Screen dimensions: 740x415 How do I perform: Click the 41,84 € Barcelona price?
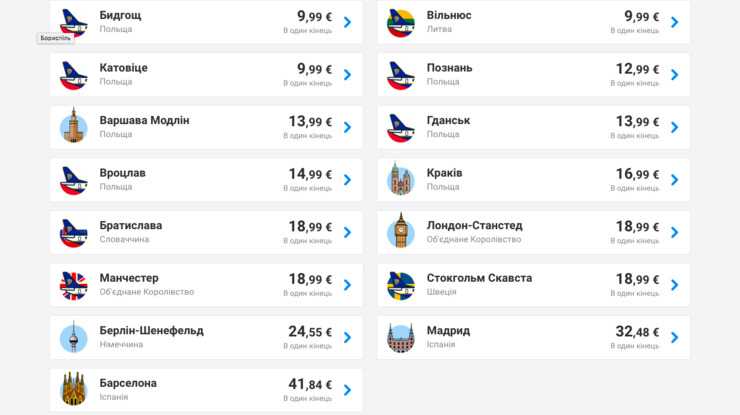coord(310,384)
